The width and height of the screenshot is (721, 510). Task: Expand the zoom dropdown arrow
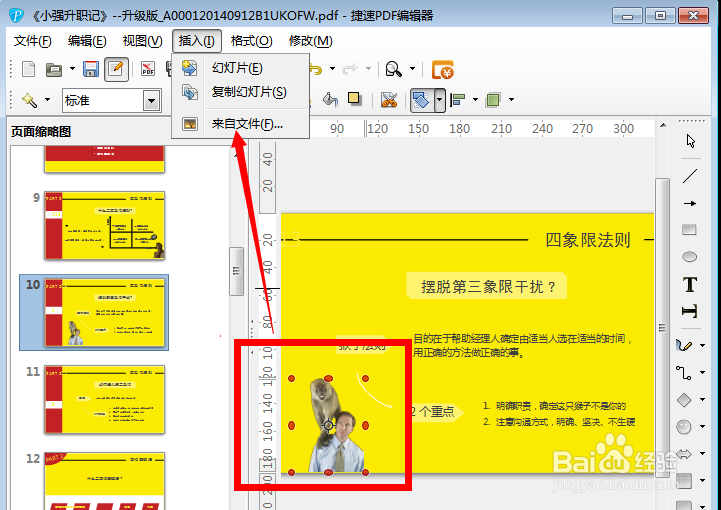(x=412, y=69)
